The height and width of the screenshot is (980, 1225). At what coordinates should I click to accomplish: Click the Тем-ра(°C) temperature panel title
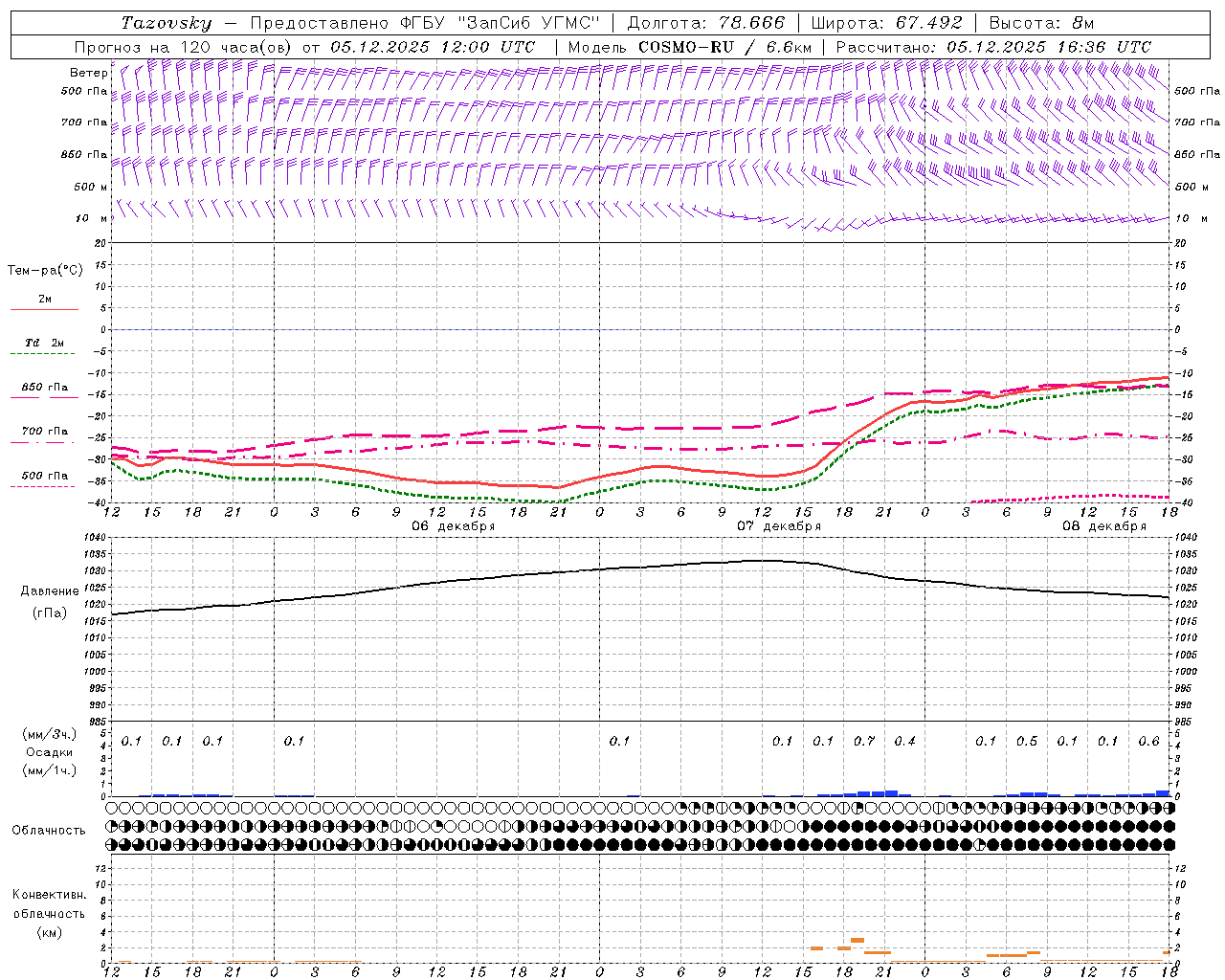45,271
